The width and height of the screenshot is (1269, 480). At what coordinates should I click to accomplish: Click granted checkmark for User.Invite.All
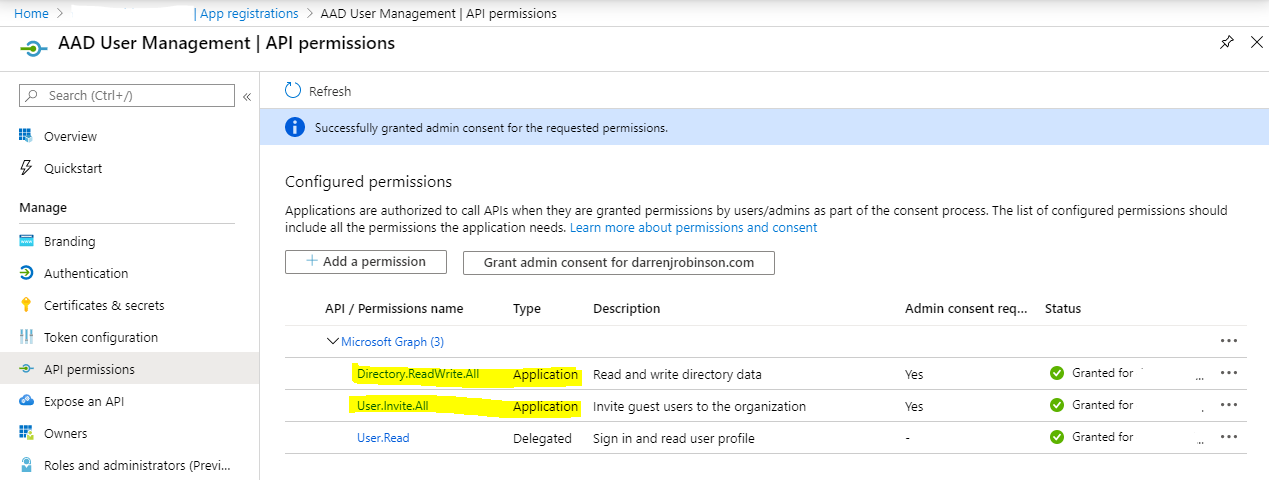click(x=1057, y=405)
